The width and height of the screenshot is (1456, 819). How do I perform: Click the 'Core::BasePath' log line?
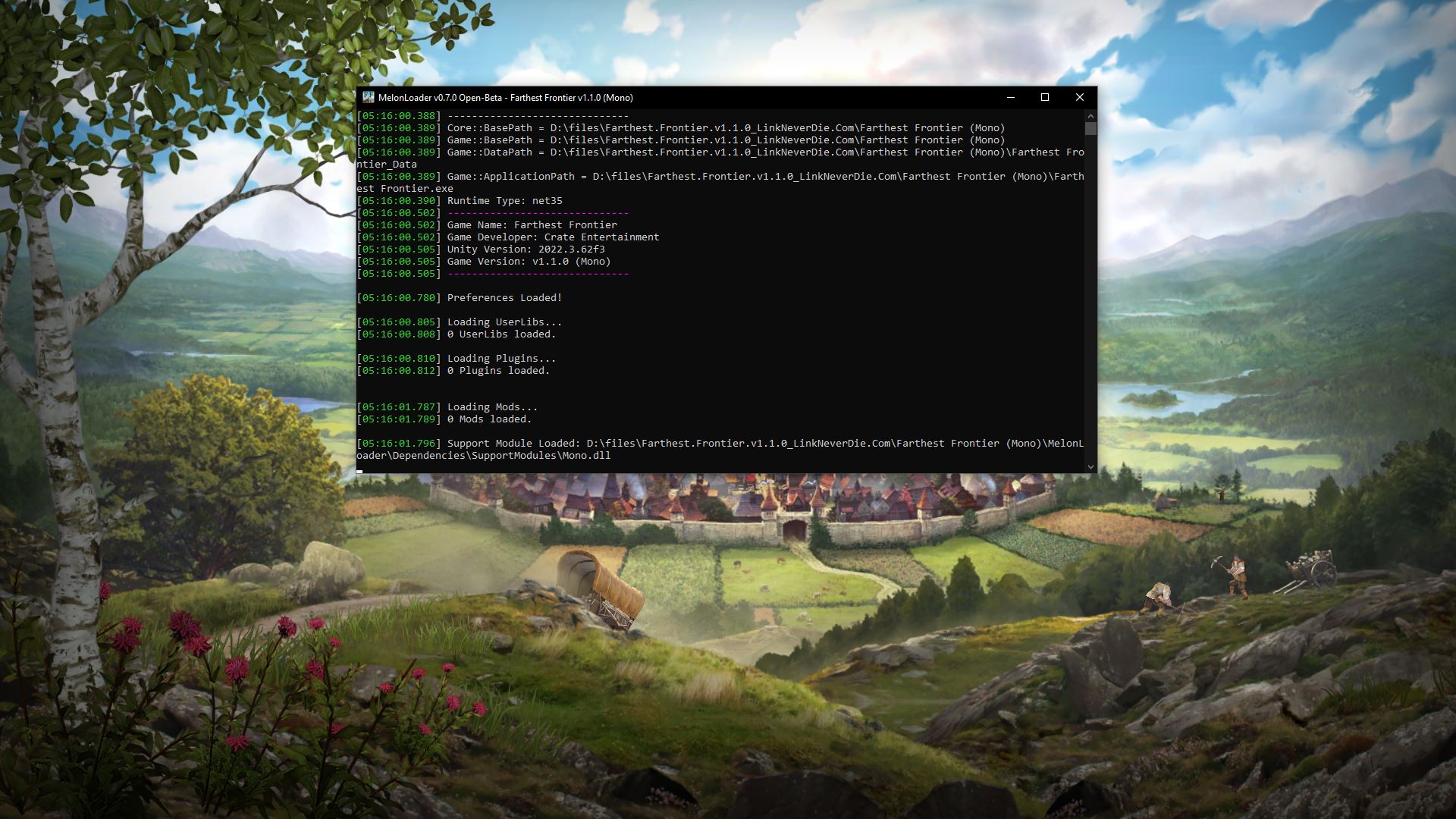click(x=681, y=128)
